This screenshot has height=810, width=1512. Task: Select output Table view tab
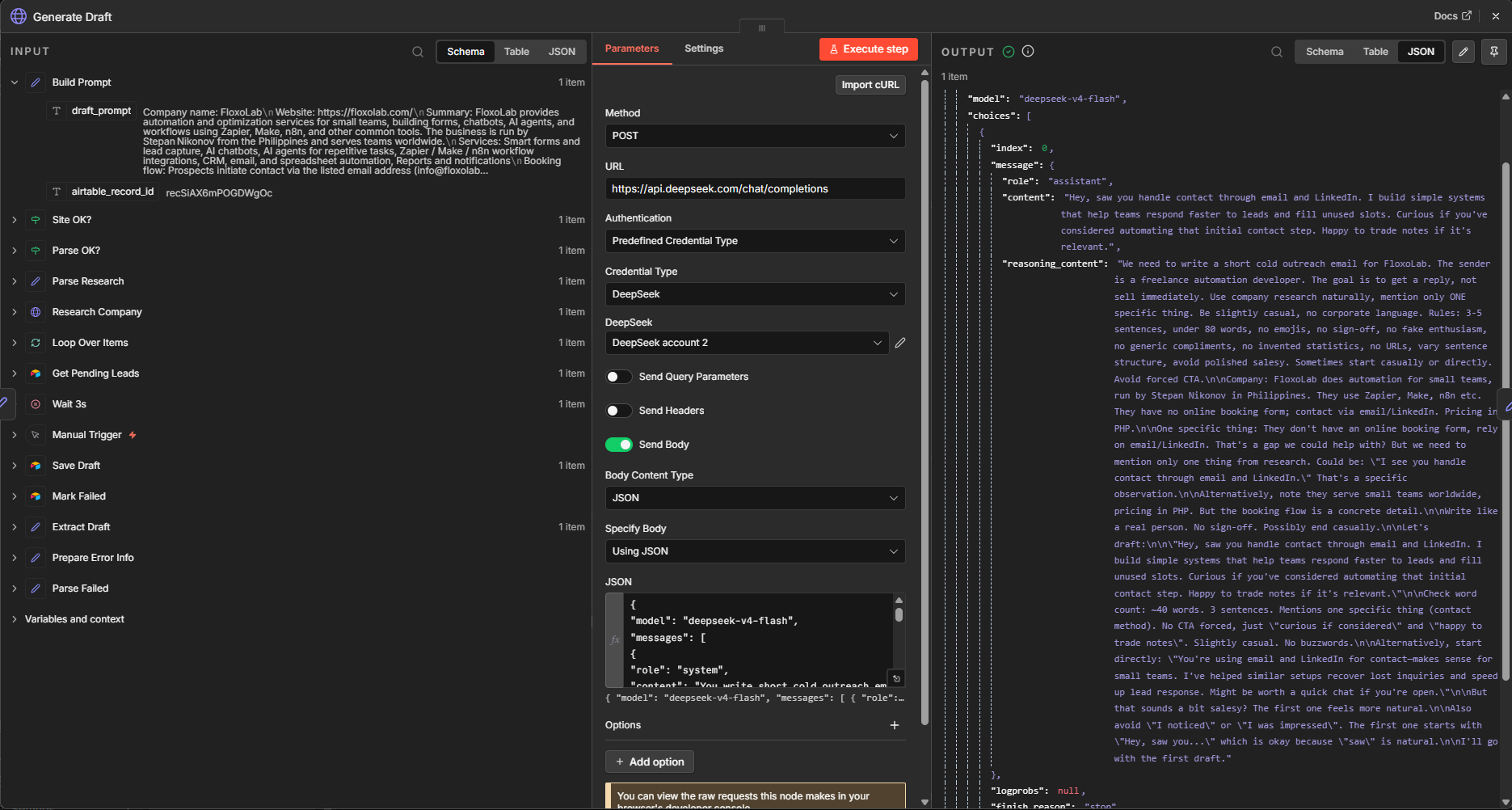pos(1375,52)
